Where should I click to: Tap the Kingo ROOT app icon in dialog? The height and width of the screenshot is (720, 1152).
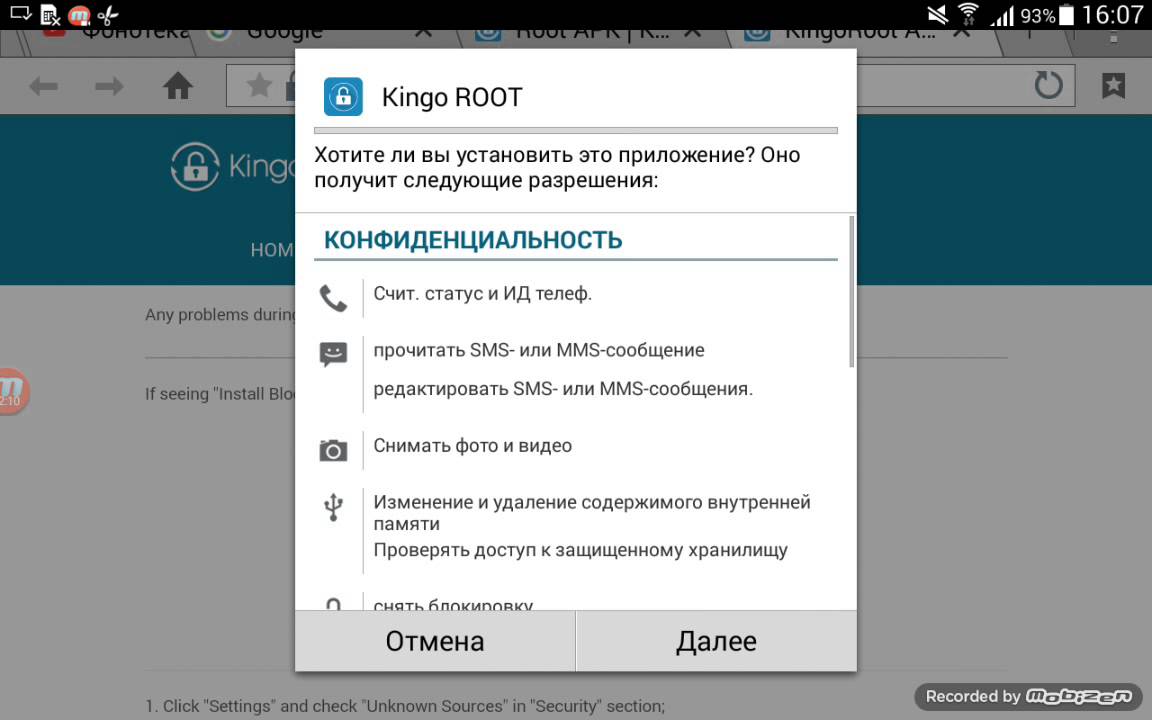(343, 96)
